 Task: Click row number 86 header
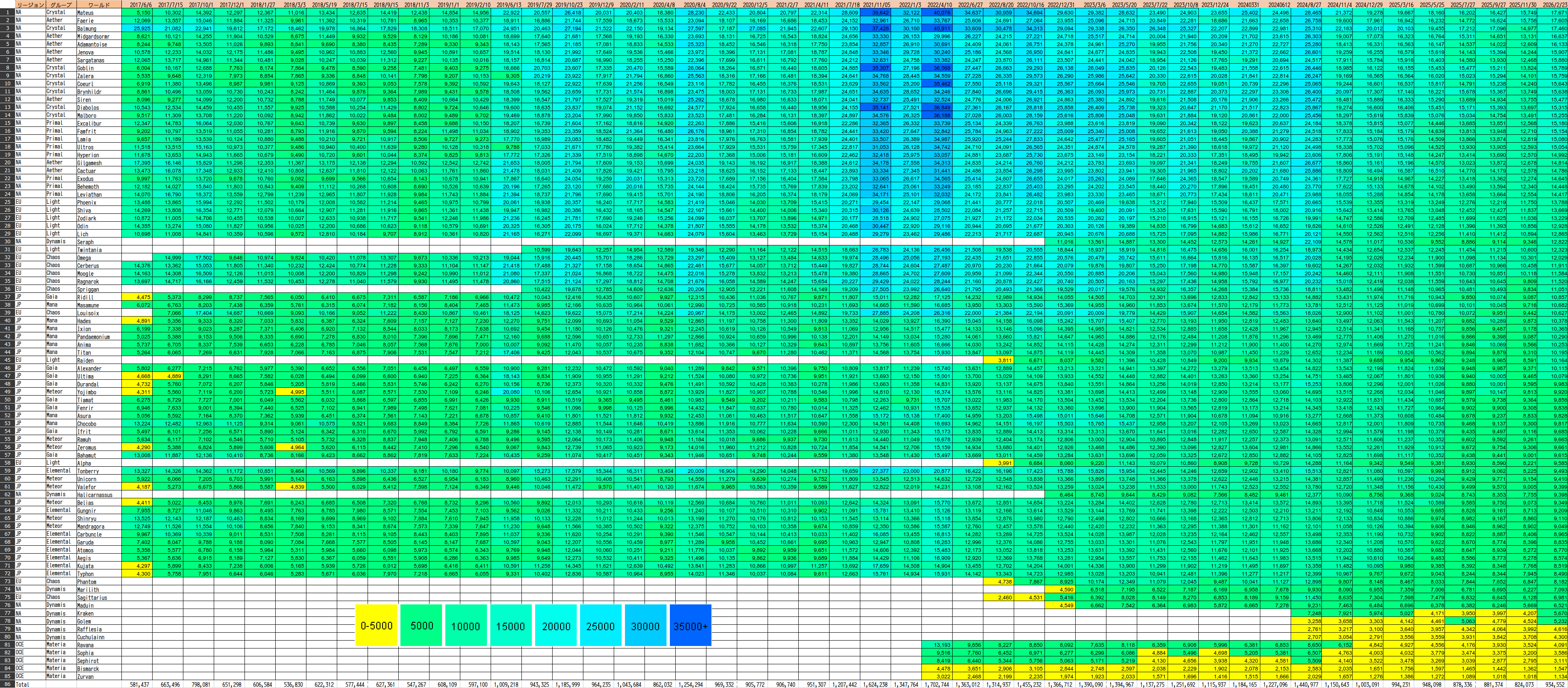[7, 684]
